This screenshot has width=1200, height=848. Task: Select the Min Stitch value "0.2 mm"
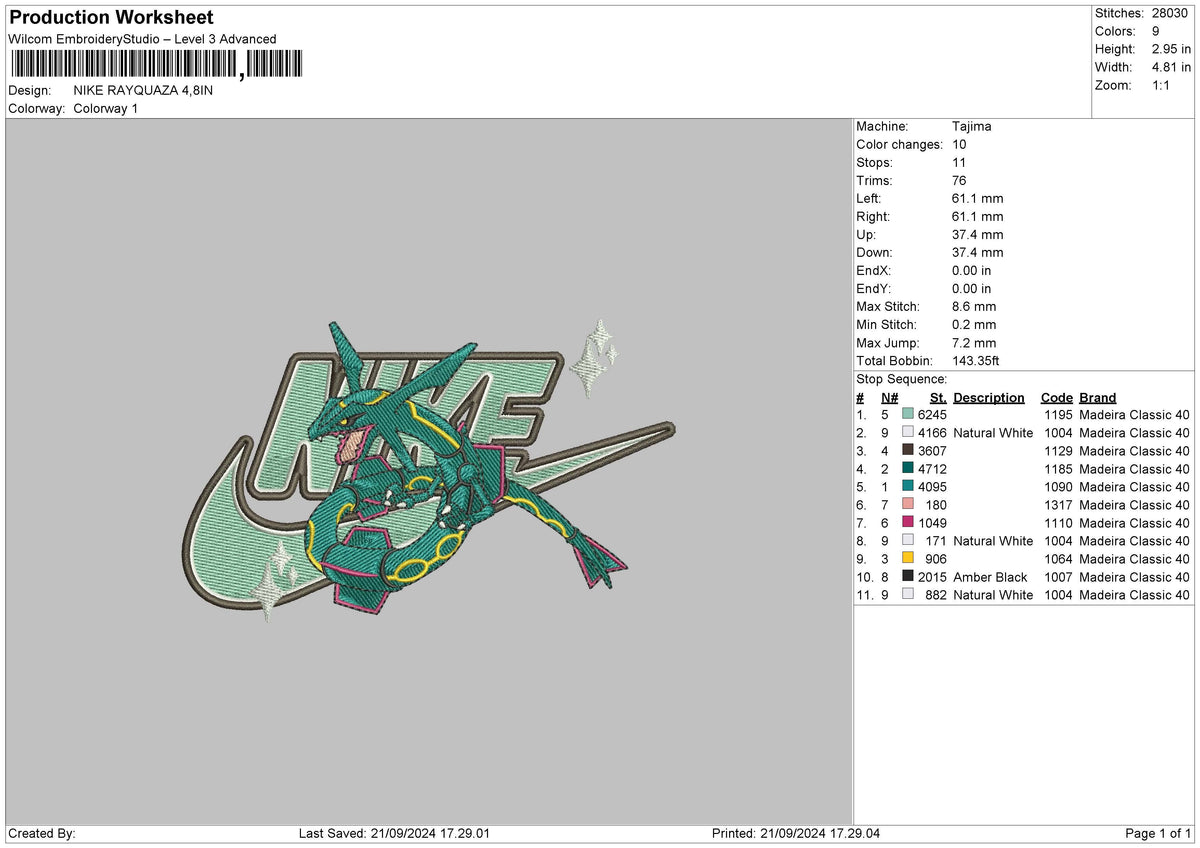[x=974, y=325]
